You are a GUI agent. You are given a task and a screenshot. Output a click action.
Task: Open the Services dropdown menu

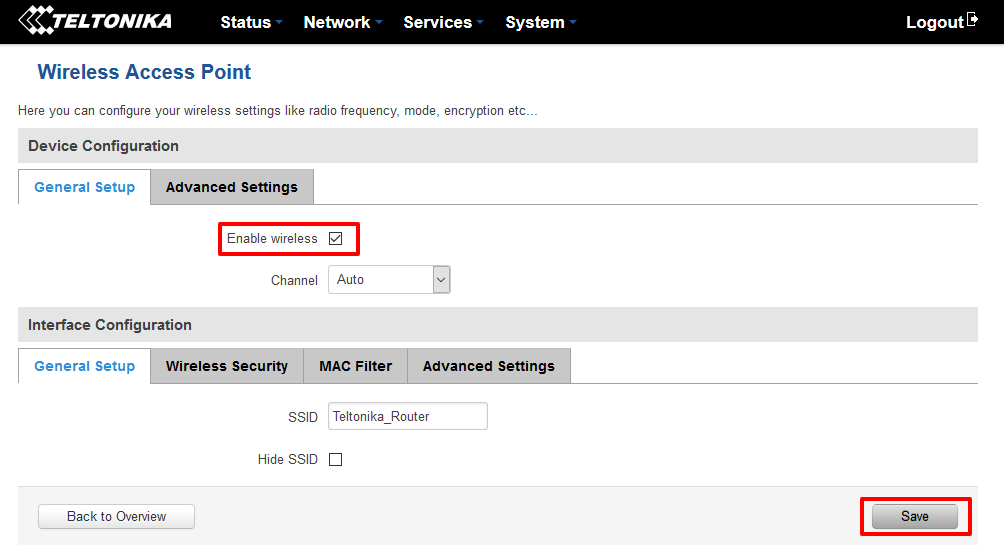coord(443,22)
